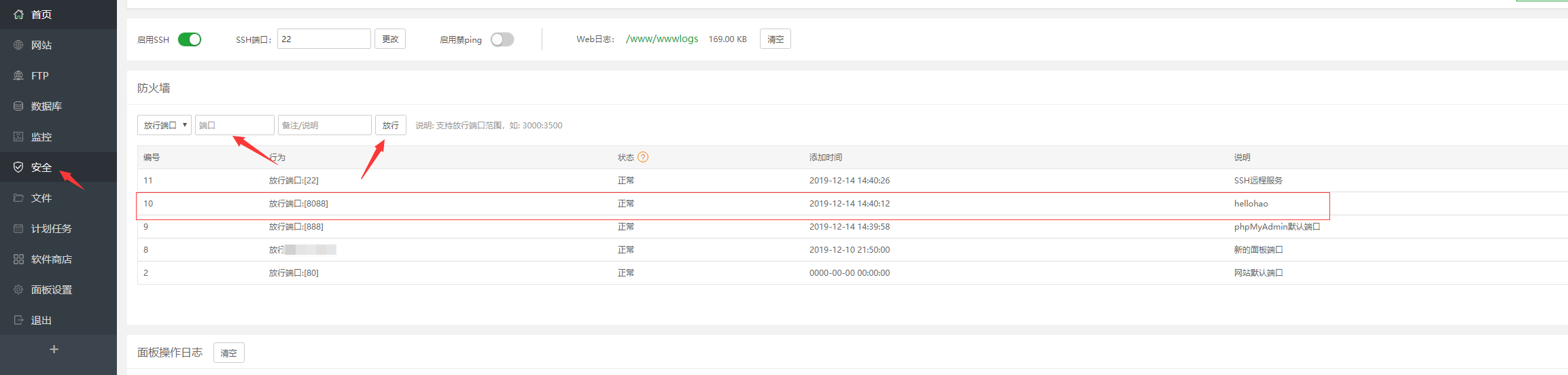Open the 网站 globe icon
The image size is (1568, 375).
pos(18,45)
